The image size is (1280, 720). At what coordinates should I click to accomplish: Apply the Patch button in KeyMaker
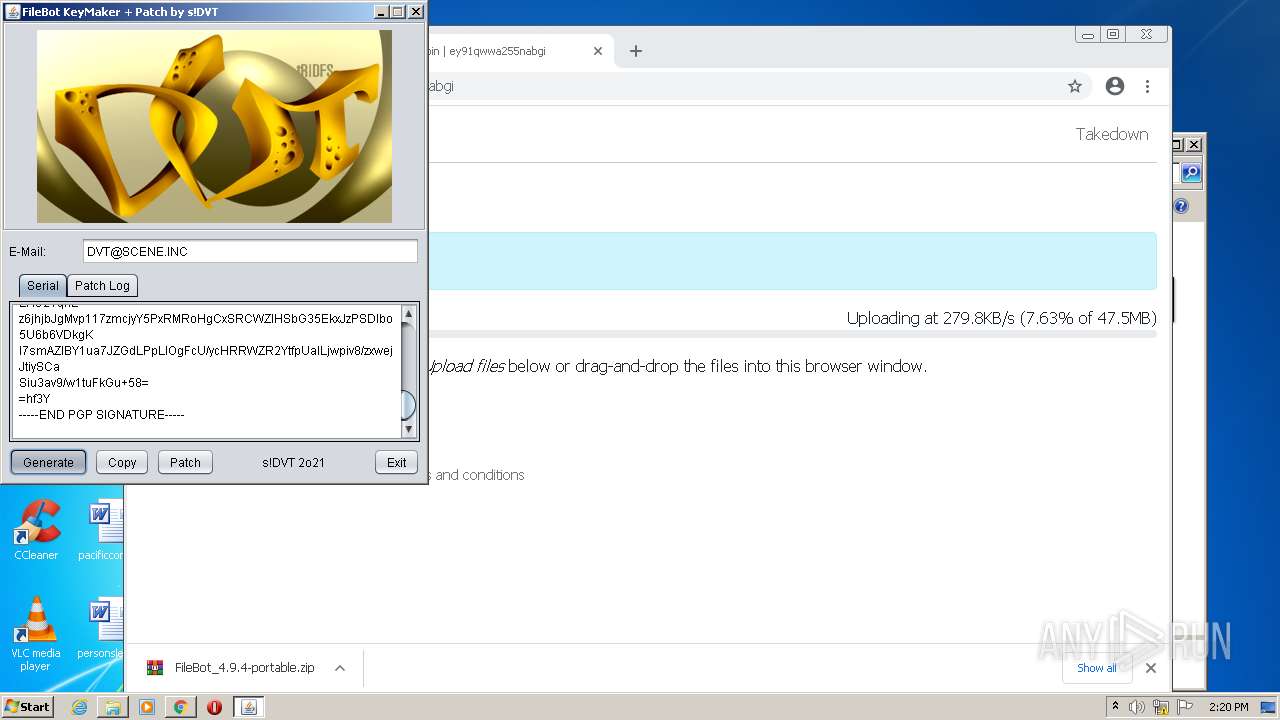click(185, 462)
